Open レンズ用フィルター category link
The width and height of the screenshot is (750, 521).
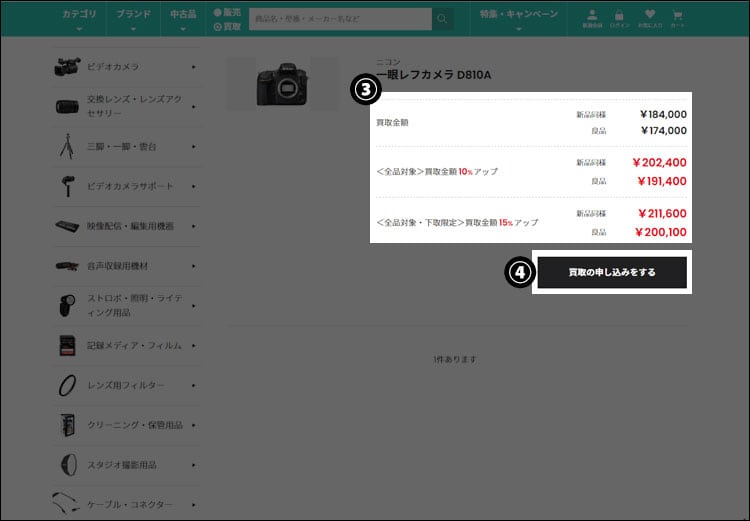tap(126, 385)
